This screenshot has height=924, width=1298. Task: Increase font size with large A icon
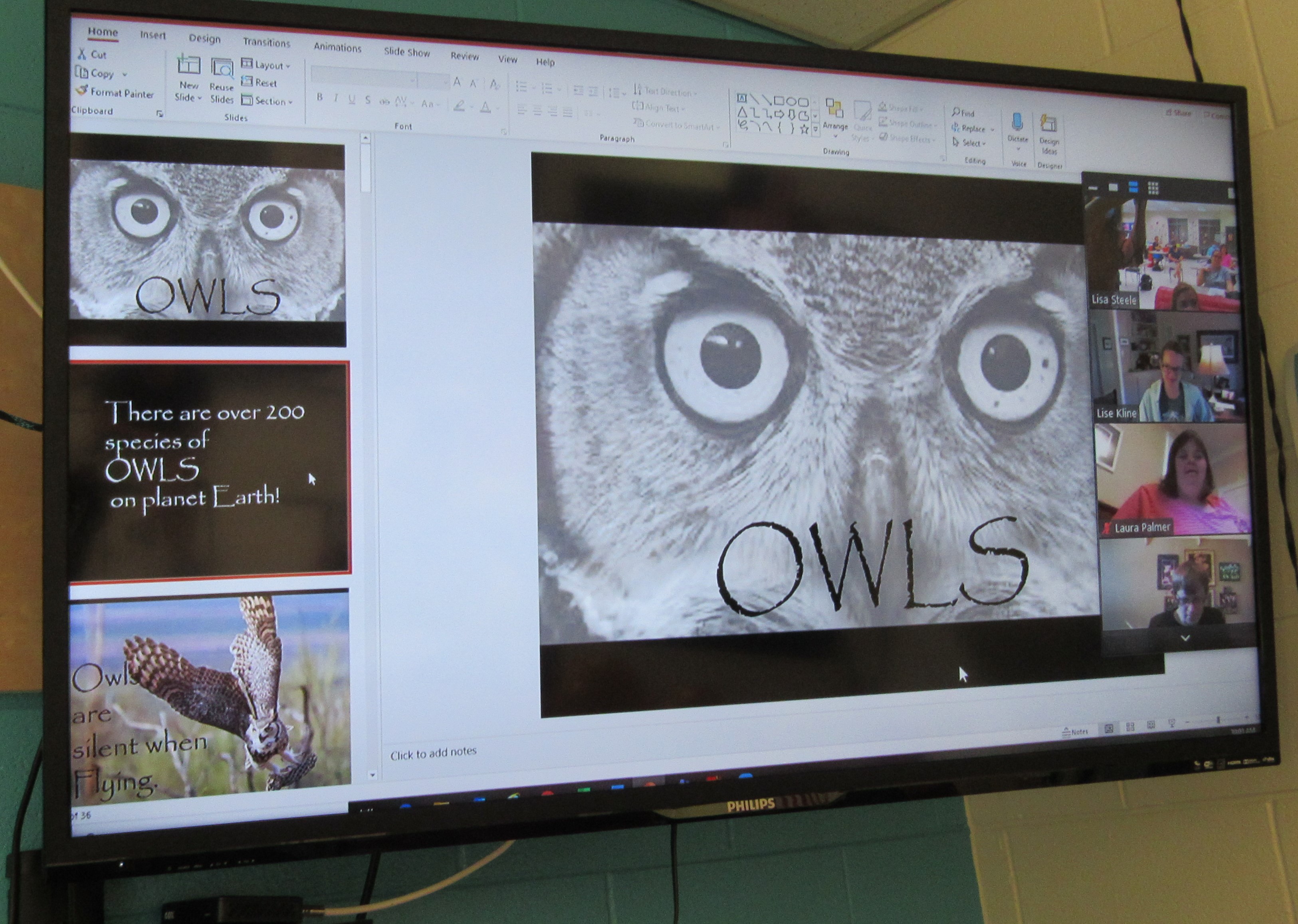pos(457,83)
